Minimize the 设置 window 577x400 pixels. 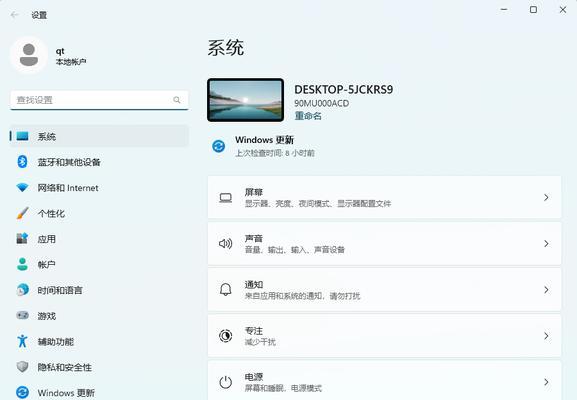pyautogui.click(x=504, y=10)
